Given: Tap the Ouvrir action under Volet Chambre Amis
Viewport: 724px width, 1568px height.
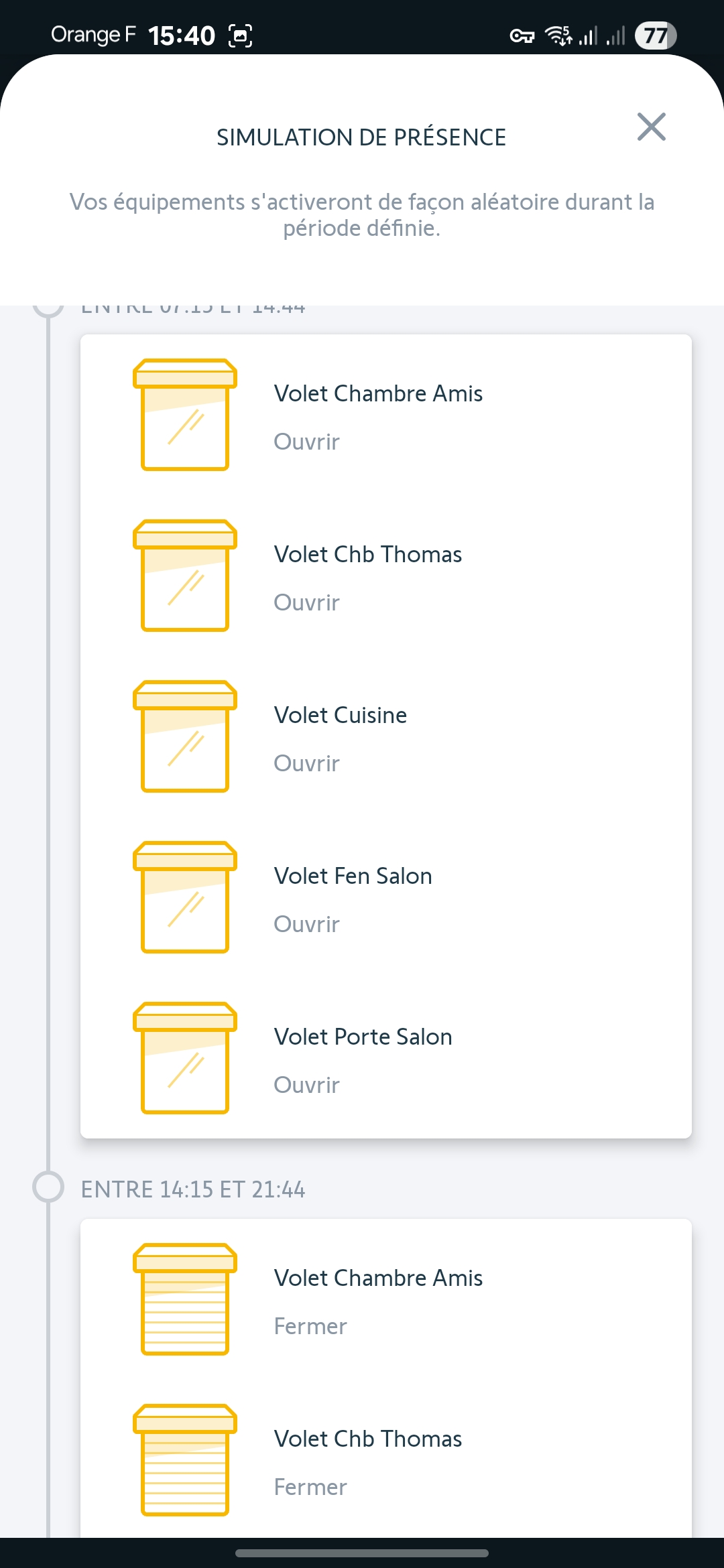Looking at the screenshot, I should click(306, 442).
